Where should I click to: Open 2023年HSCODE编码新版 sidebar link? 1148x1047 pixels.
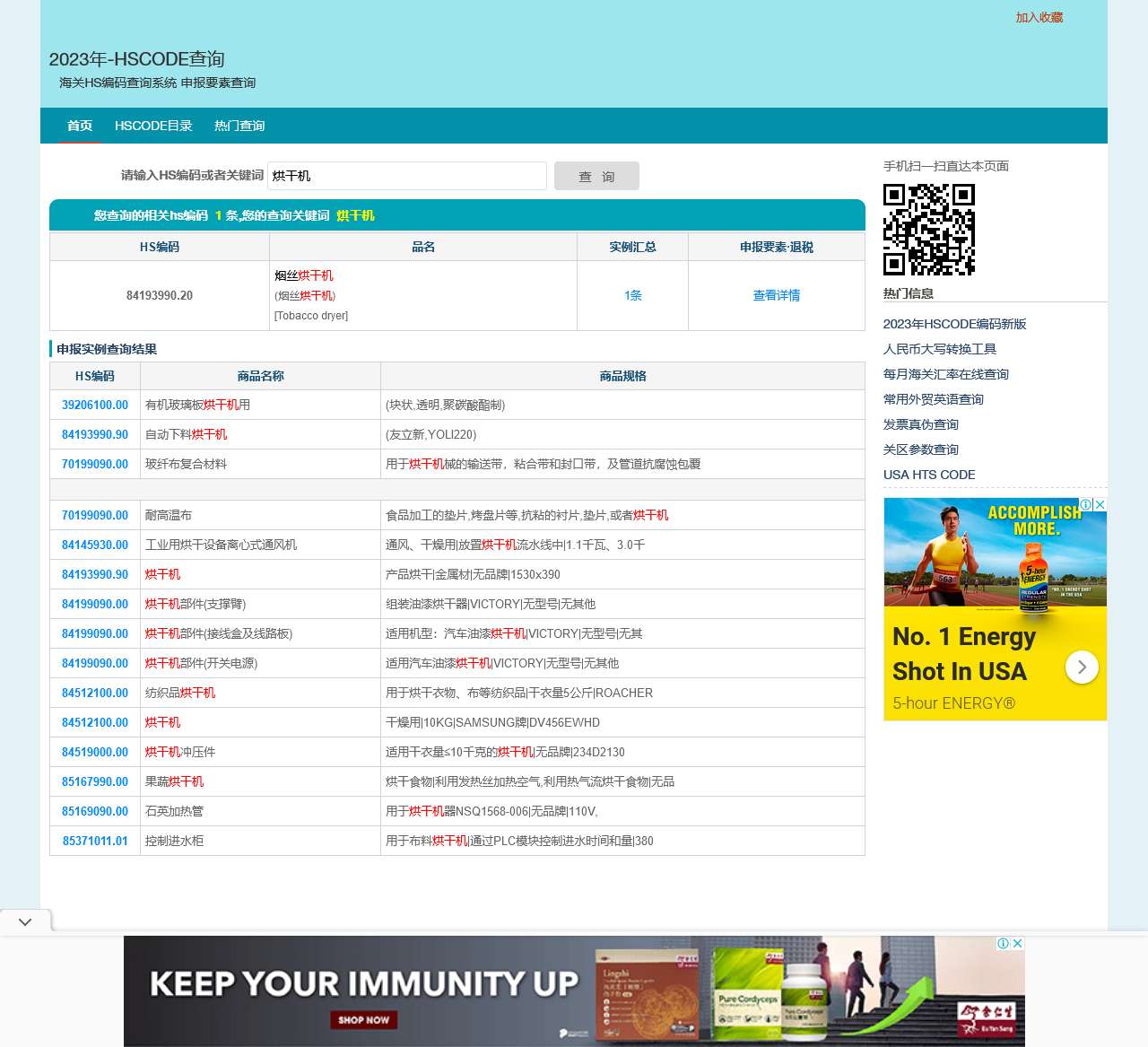pyautogui.click(x=954, y=324)
